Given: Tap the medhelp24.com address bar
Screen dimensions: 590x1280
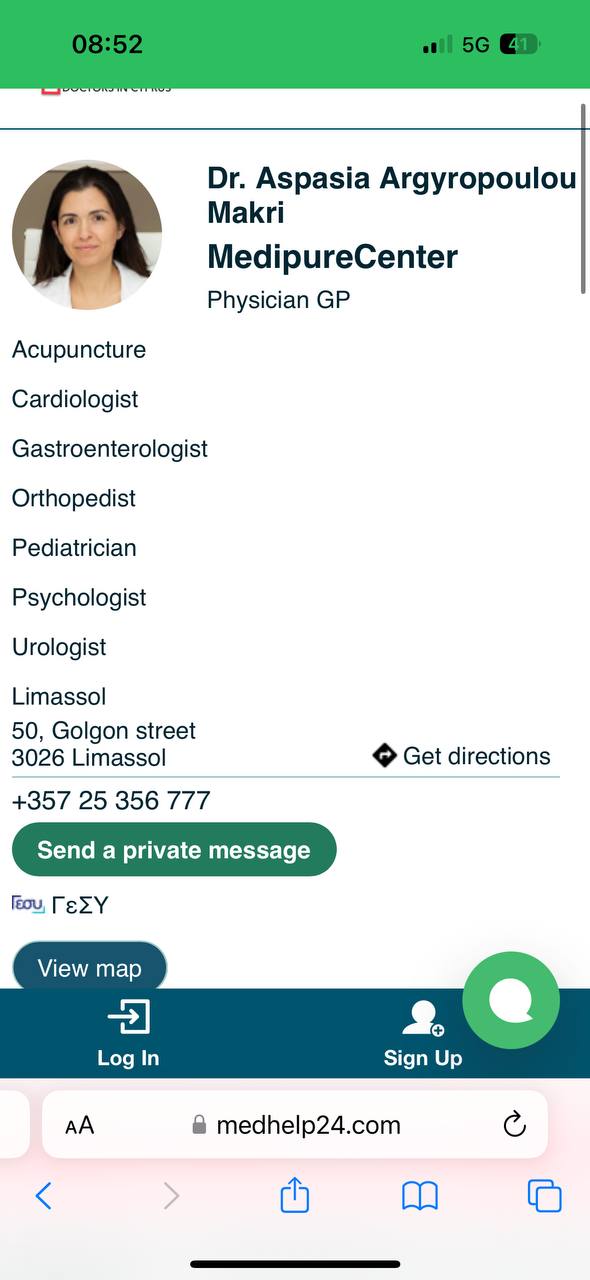Looking at the screenshot, I should point(295,1125).
